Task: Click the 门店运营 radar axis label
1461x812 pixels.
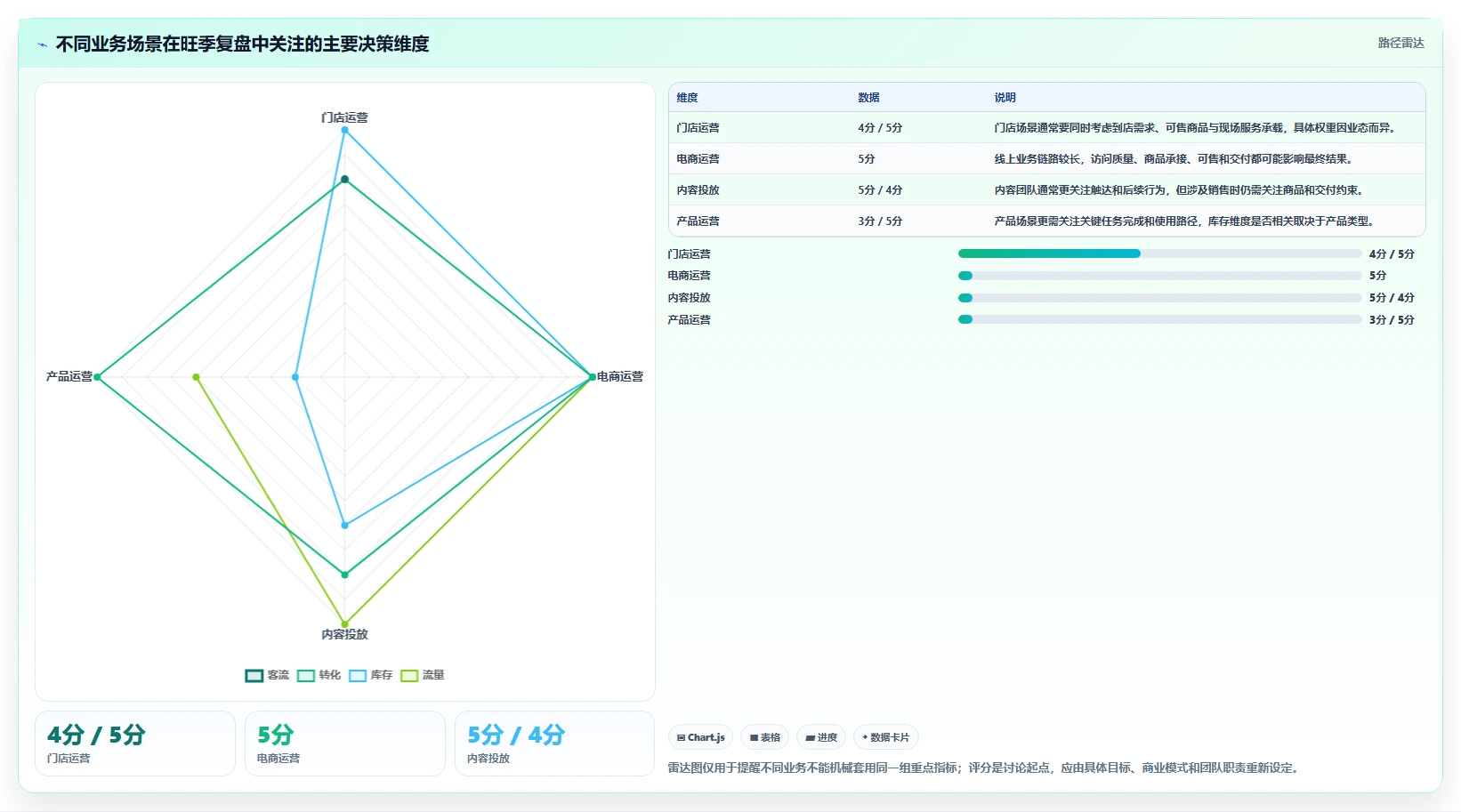Action: [344, 117]
